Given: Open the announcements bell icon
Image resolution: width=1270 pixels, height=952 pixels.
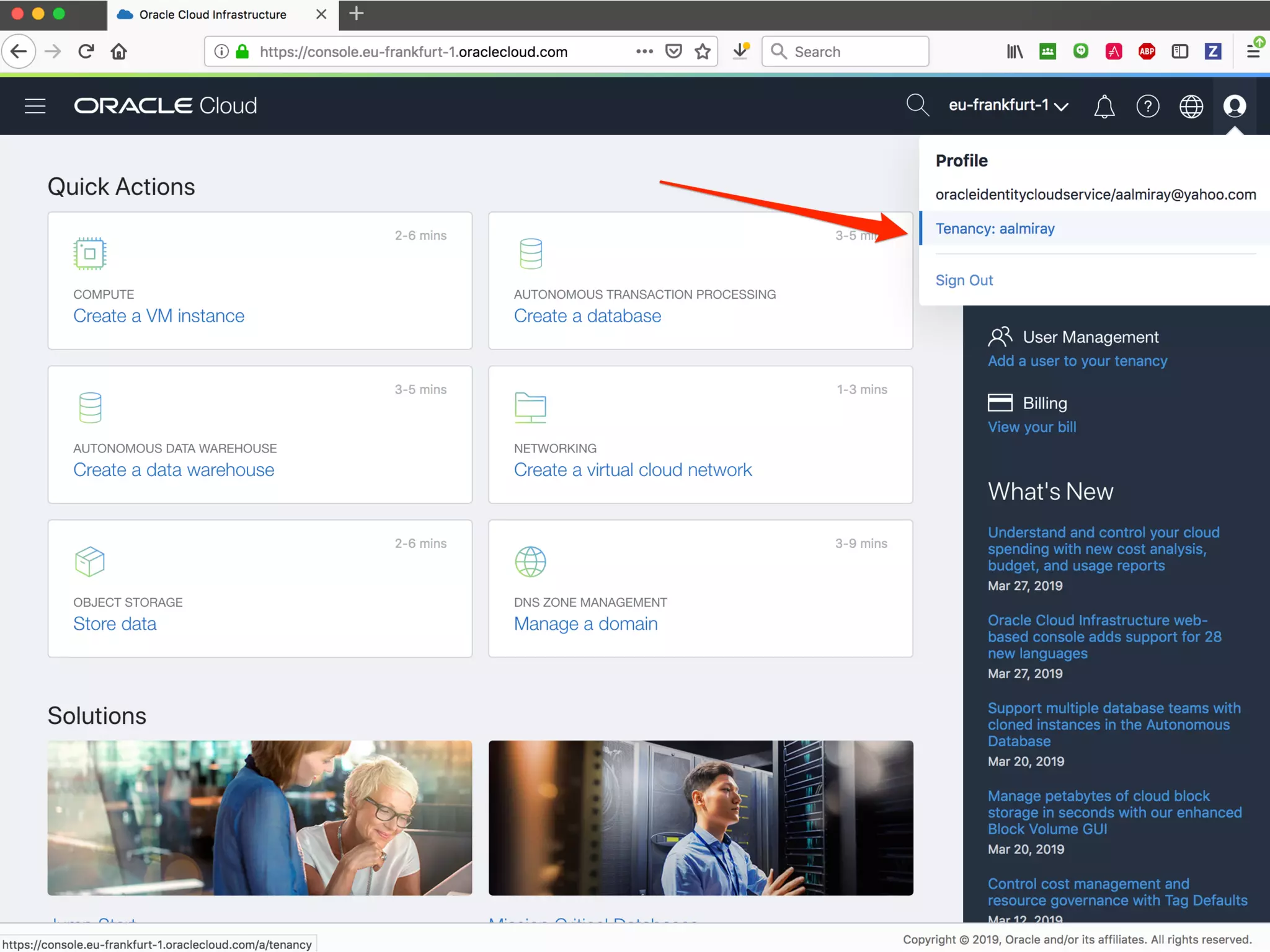Looking at the screenshot, I should click(1104, 106).
